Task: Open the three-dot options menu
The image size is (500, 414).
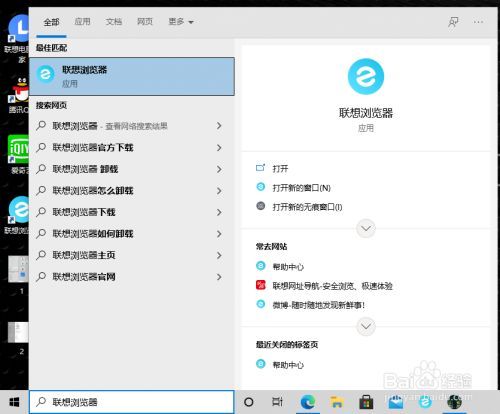Action: (478, 22)
